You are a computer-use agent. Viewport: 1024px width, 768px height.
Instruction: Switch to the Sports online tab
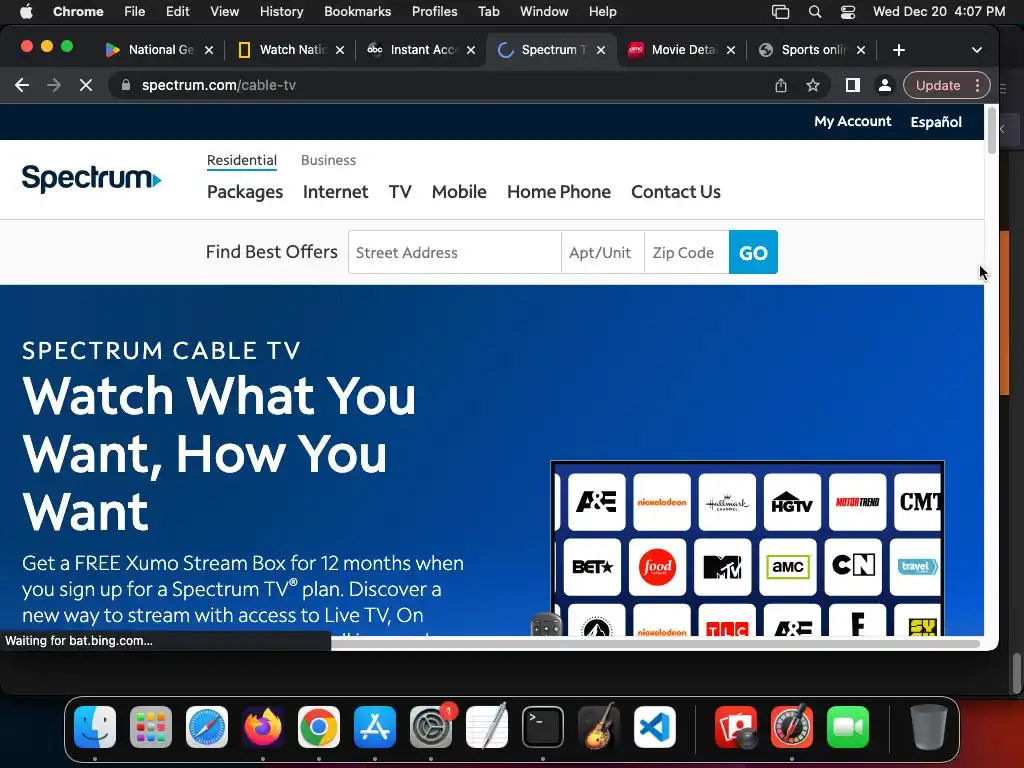pyautogui.click(x=812, y=50)
